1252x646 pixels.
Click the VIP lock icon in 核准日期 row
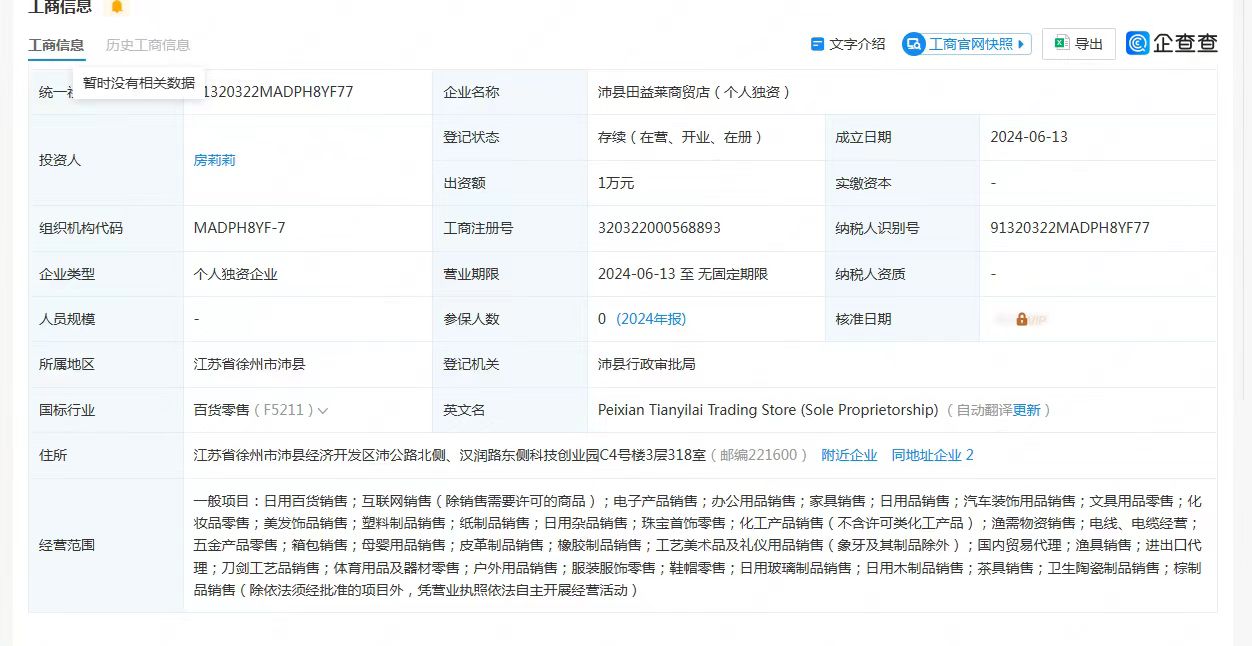click(x=1021, y=318)
